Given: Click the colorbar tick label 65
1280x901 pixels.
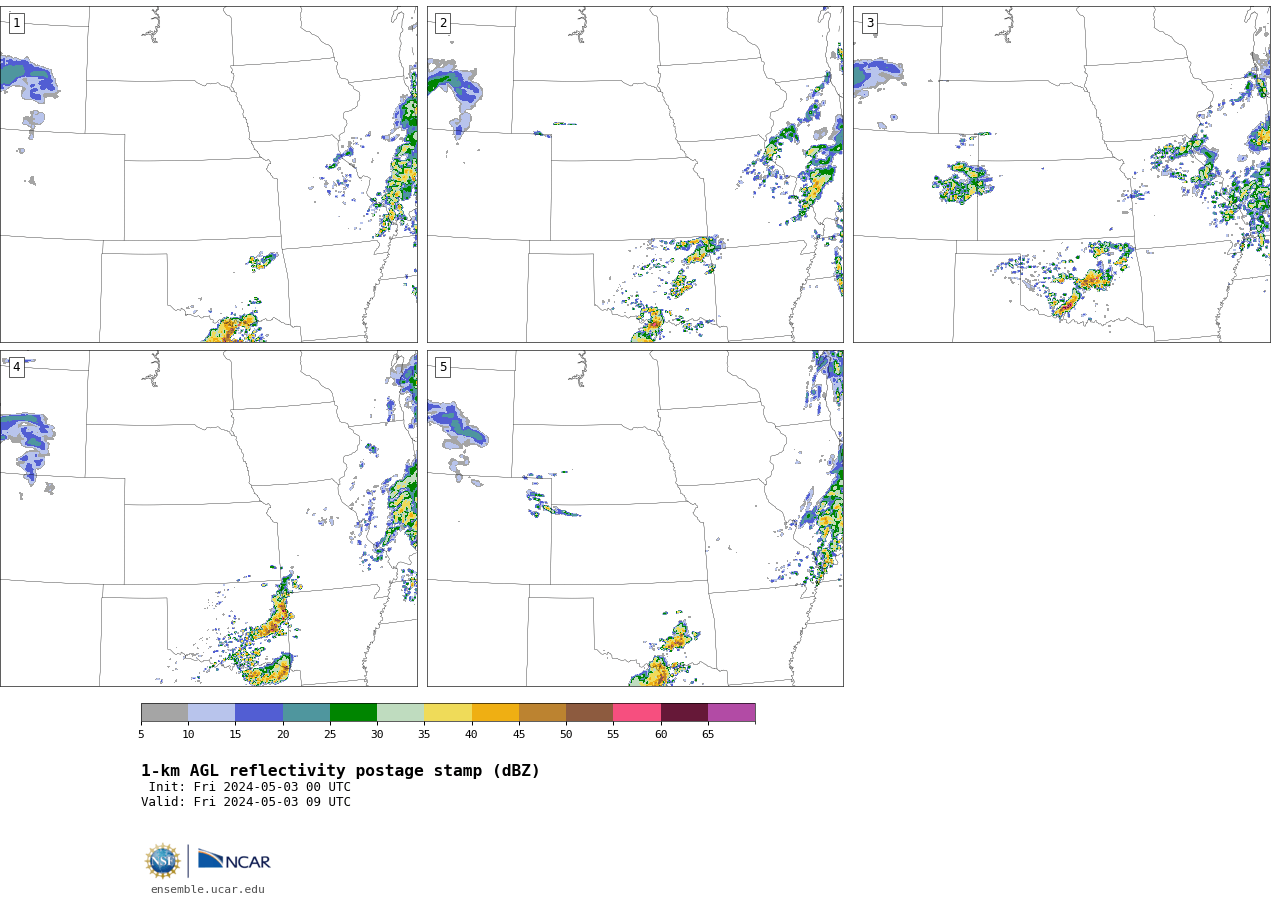Looking at the screenshot, I should (x=708, y=734).
